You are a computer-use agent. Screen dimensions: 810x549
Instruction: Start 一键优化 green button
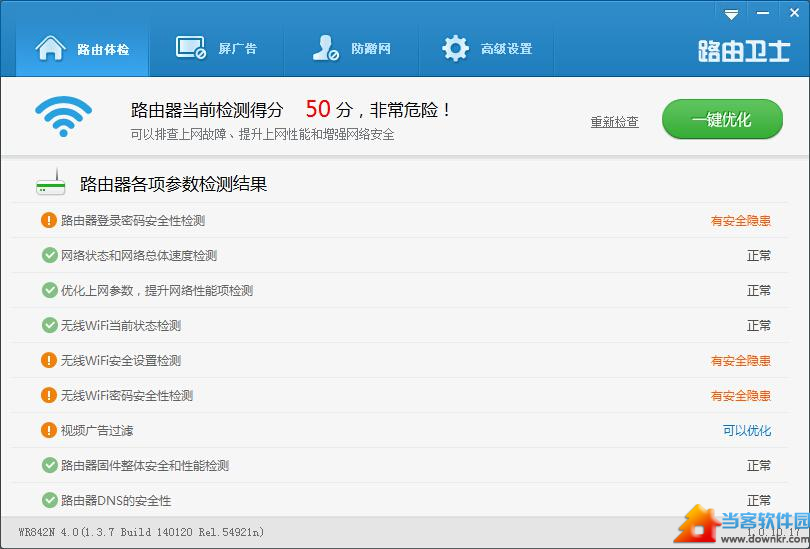722,120
